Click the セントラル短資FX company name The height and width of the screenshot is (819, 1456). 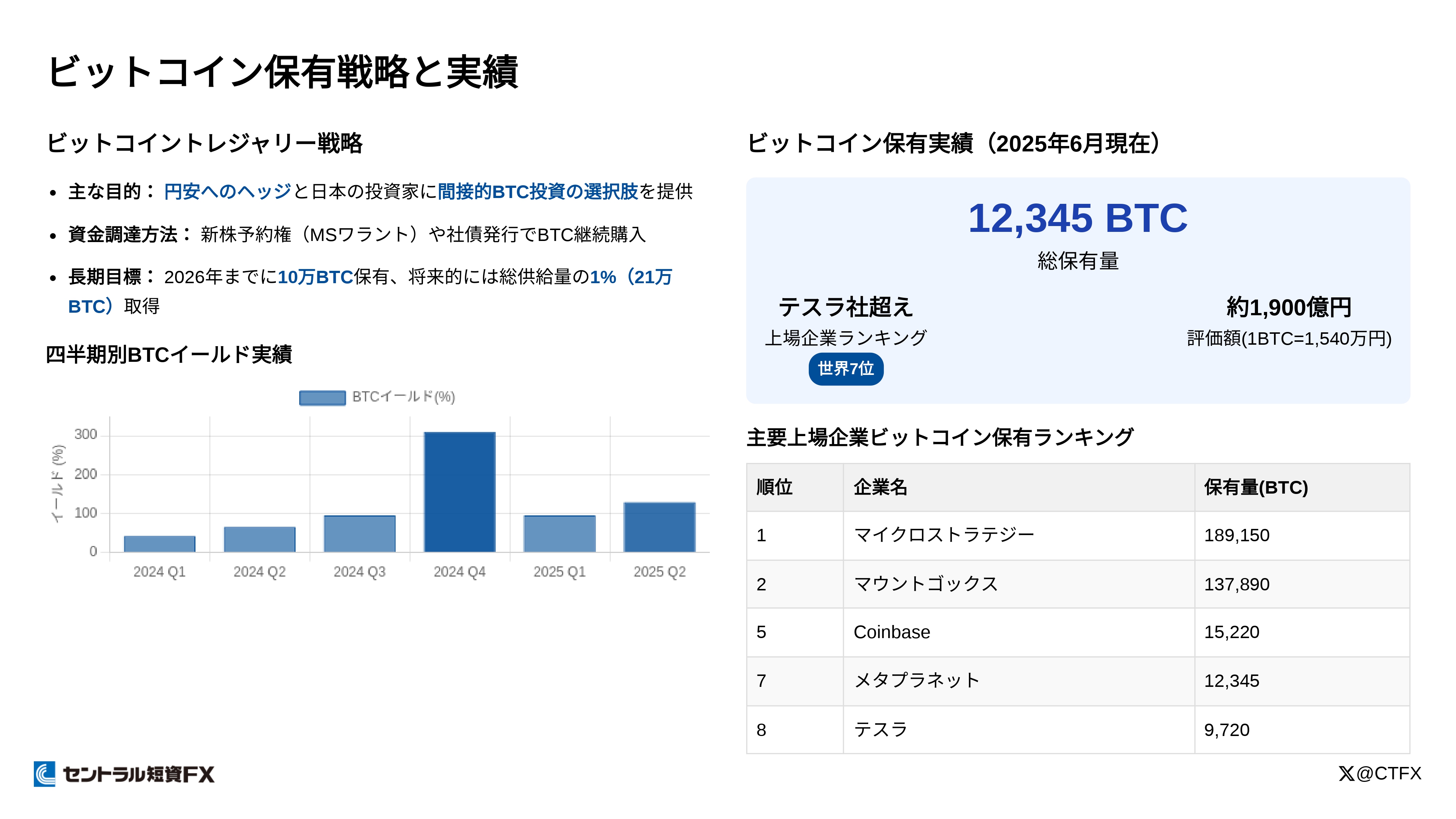(x=138, y=774)
